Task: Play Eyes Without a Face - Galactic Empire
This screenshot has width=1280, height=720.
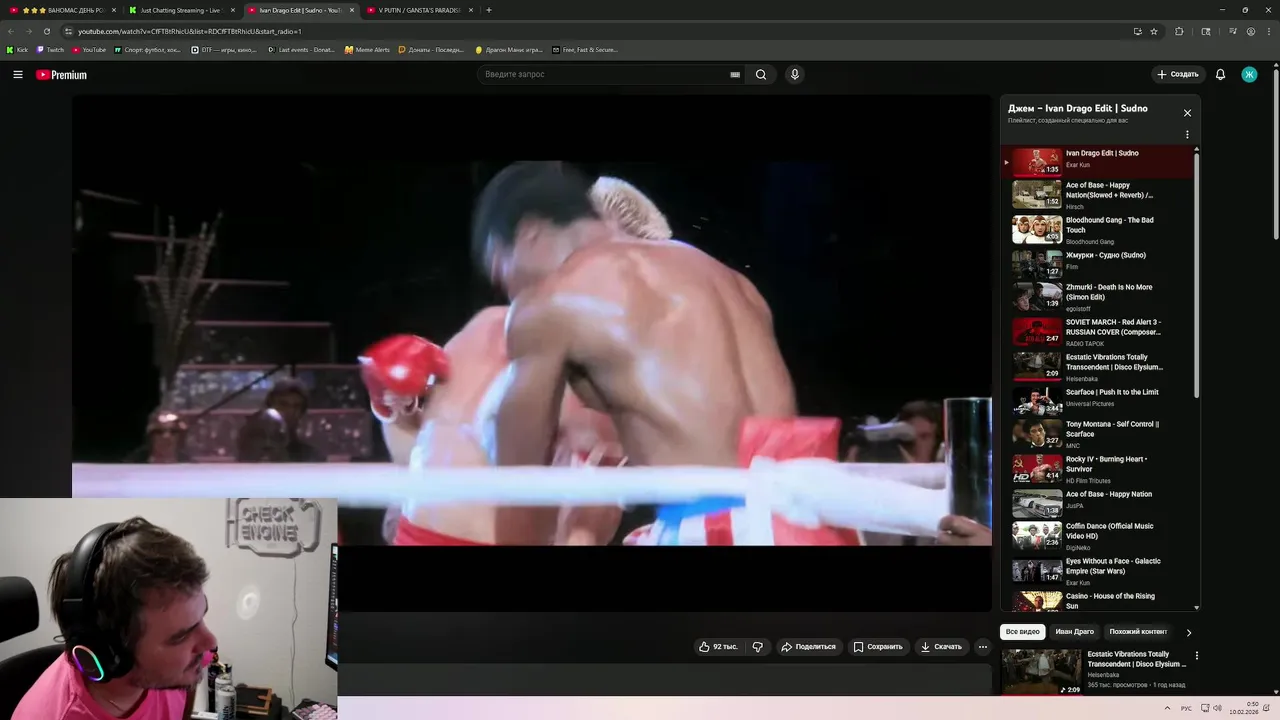Action: click(x=1097, y=571)
